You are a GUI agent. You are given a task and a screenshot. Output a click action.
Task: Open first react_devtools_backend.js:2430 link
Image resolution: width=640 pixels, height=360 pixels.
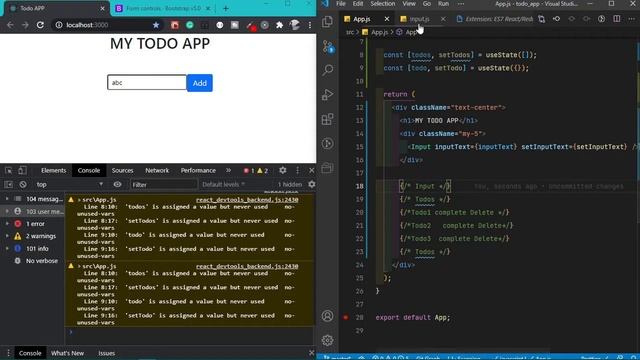tap(247, 200)
